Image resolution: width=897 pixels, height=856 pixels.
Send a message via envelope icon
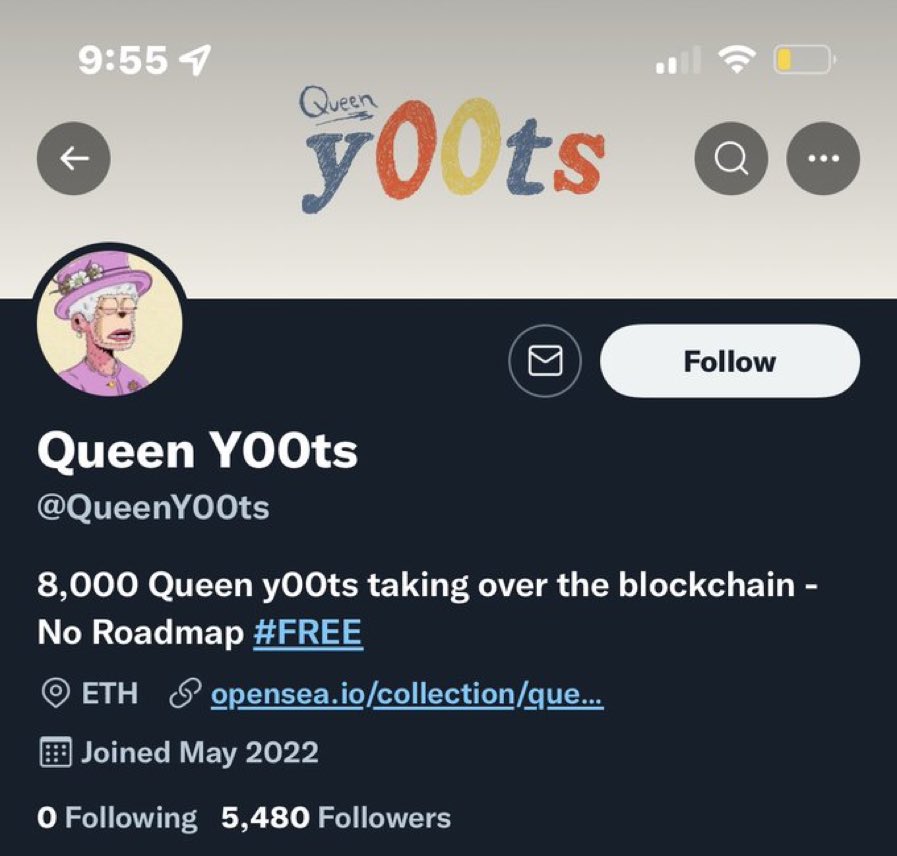pyautogui.click(x=545, y=360)
